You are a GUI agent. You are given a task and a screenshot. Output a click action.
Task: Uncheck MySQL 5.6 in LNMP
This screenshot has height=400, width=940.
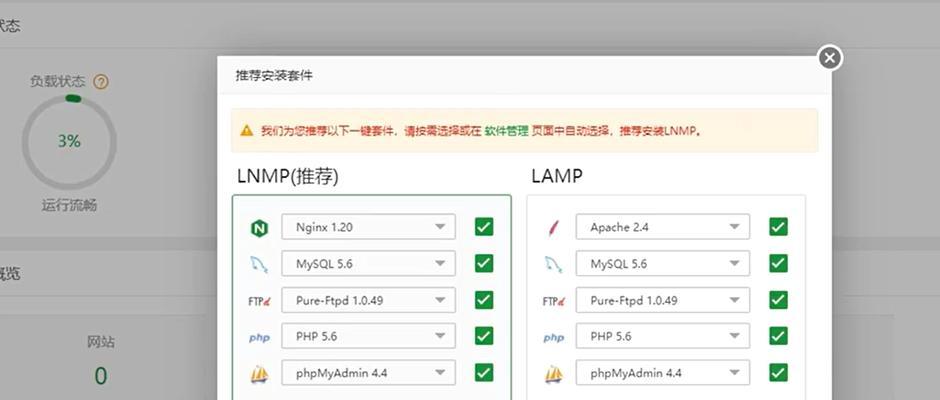(x=484, y=263)
